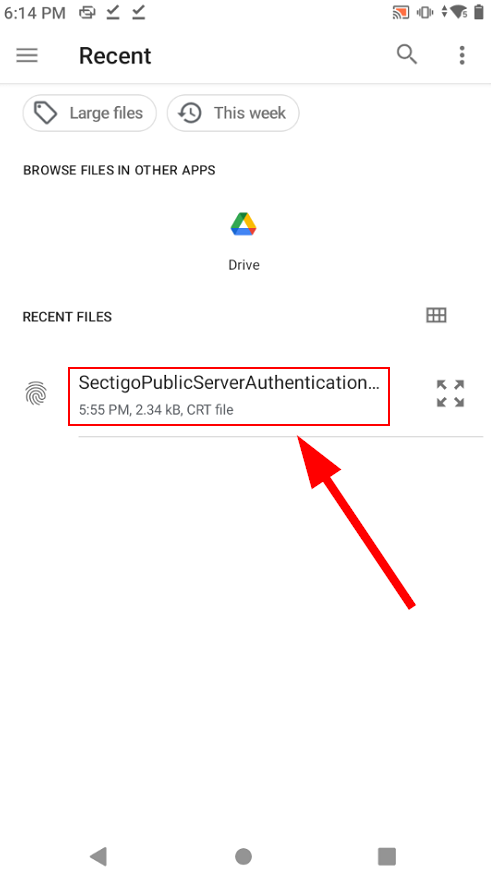Open the hamburger navigation menu
Screen dimensions: 491x880
27,55
